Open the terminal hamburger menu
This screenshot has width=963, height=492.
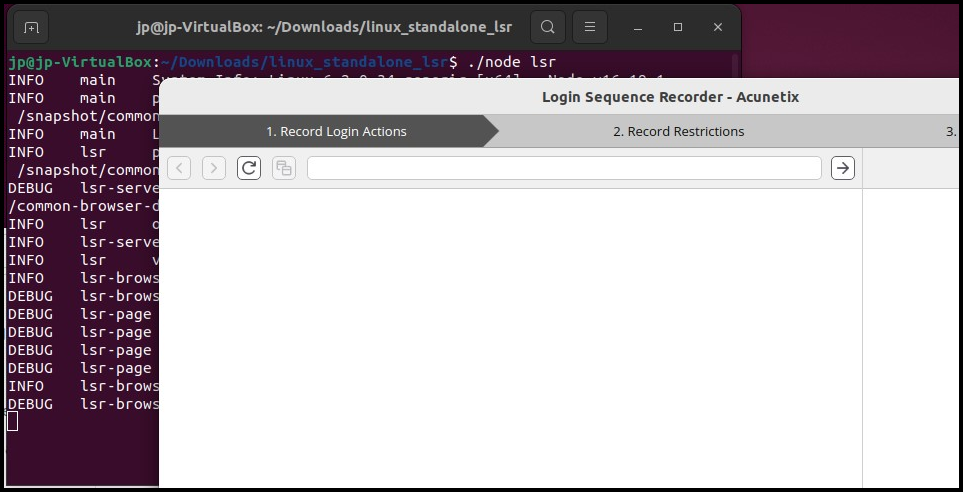click(x=590, y=27)
